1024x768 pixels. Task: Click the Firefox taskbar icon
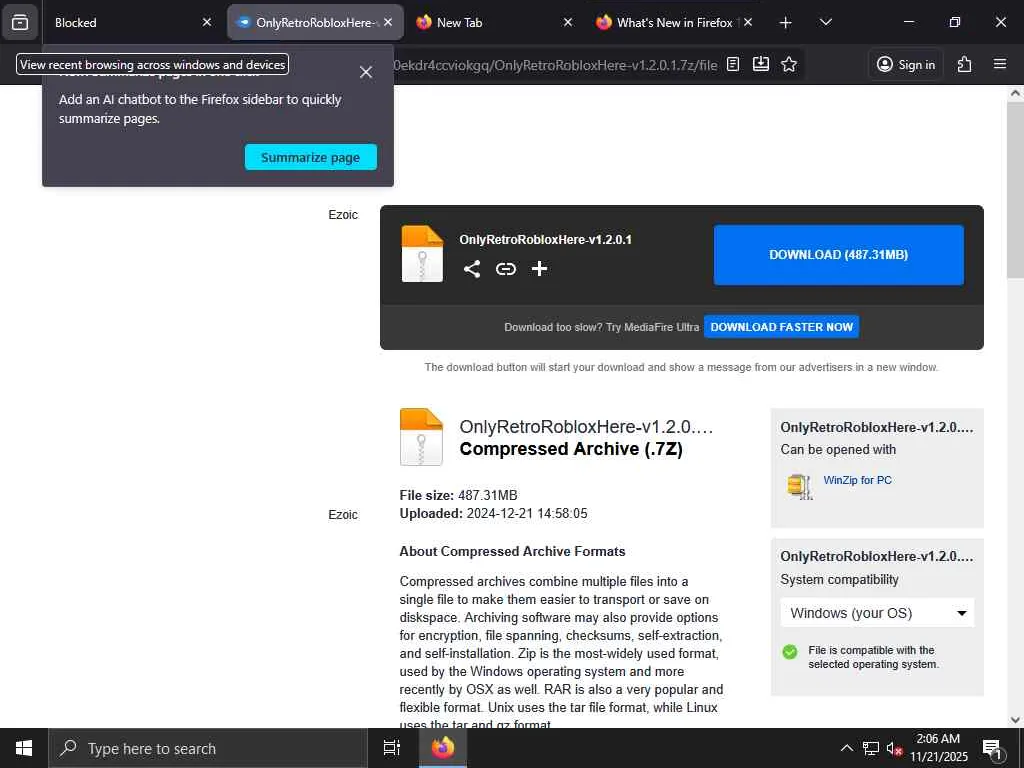pos(443,748)
